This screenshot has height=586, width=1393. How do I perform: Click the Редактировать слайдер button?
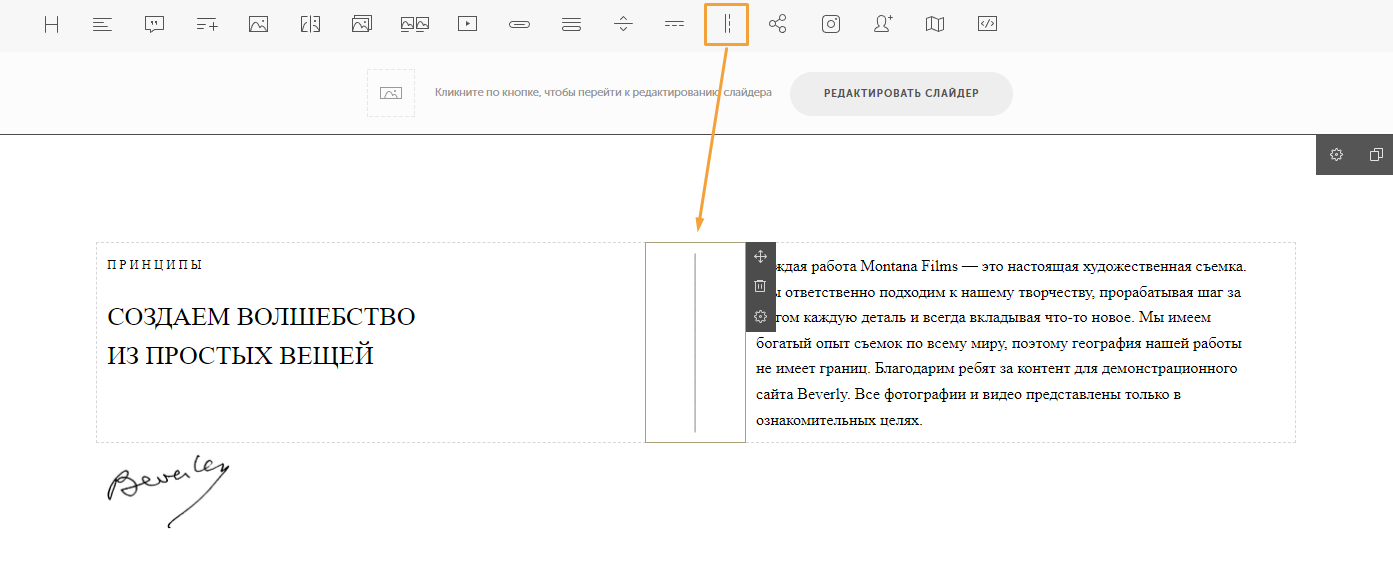point(901,94)
